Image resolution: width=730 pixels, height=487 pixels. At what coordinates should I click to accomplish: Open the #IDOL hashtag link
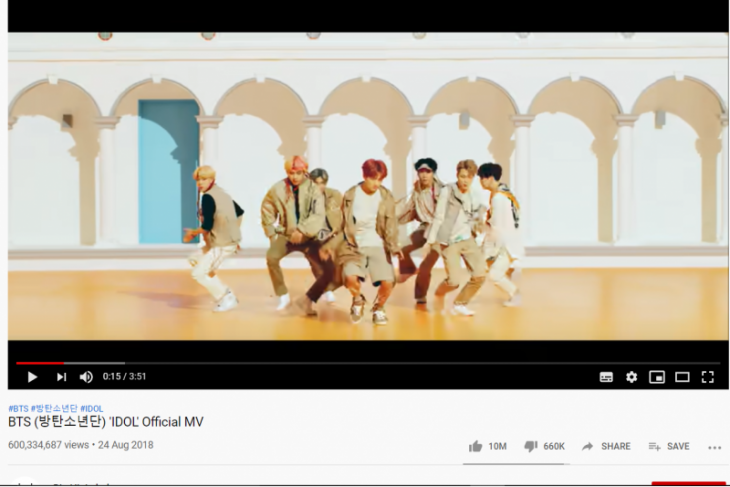(92, 409)
